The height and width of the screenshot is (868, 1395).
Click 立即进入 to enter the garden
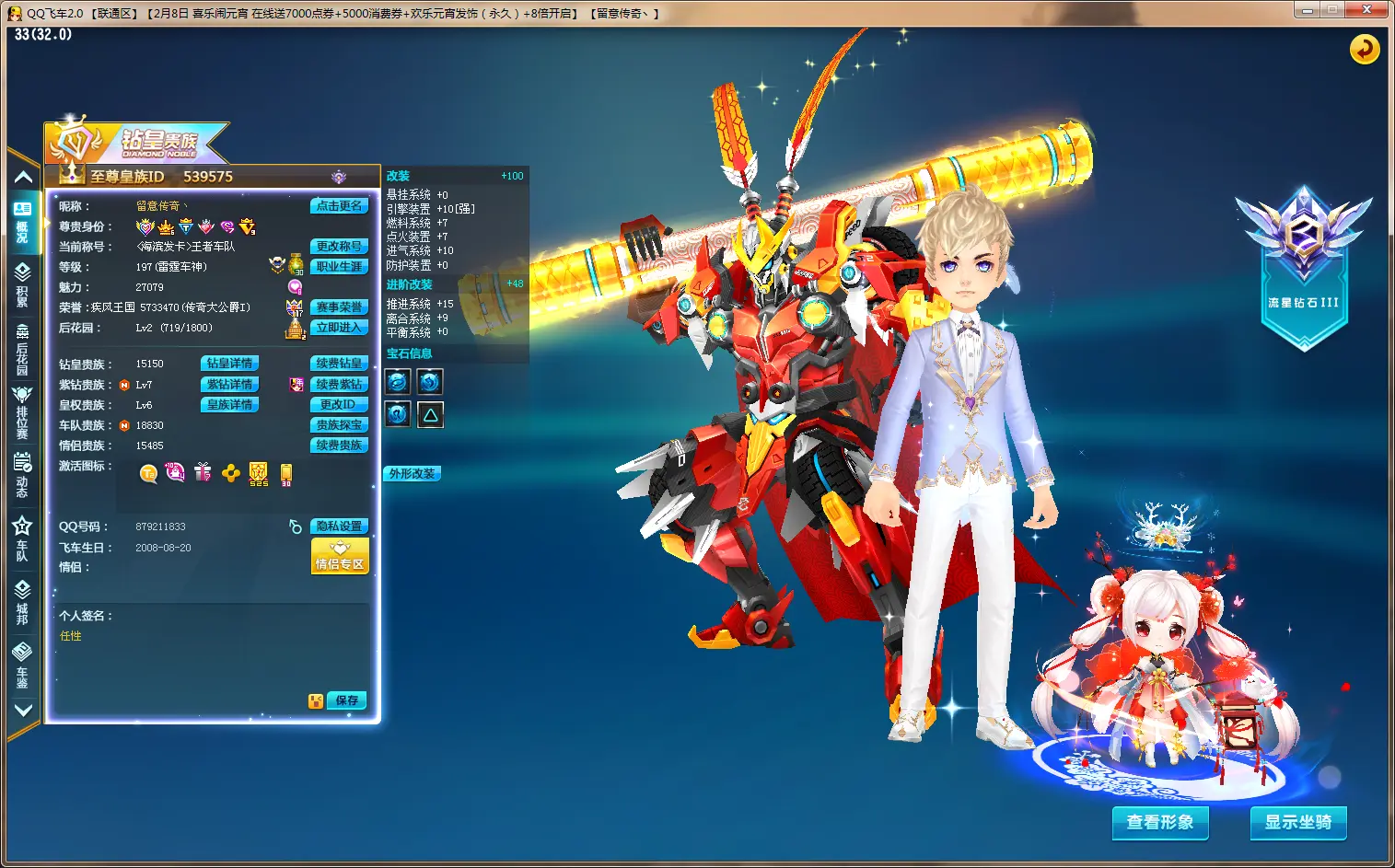(339, 328)
